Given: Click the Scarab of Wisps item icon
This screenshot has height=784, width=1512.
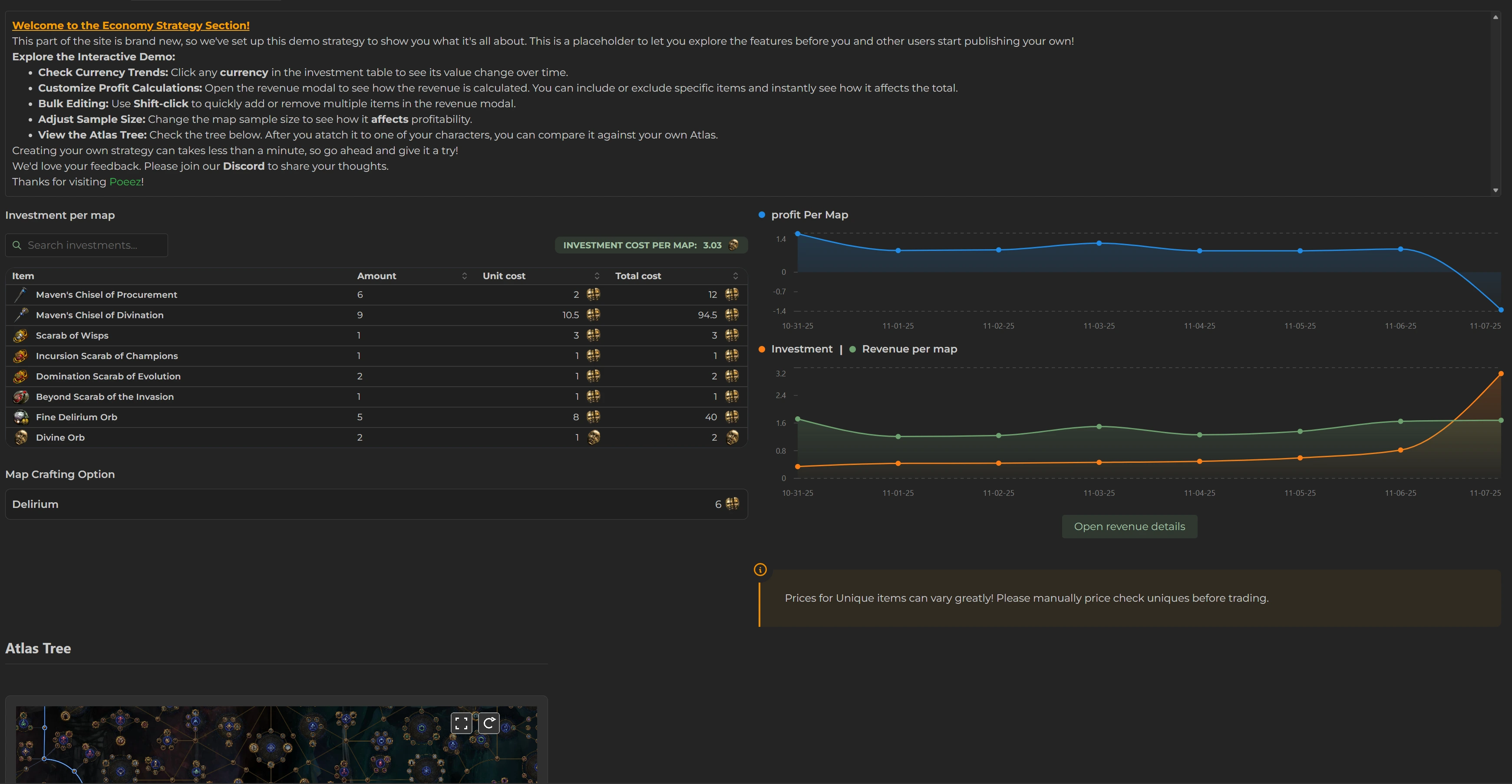Looking at the screenshot, I should point(20,336).
